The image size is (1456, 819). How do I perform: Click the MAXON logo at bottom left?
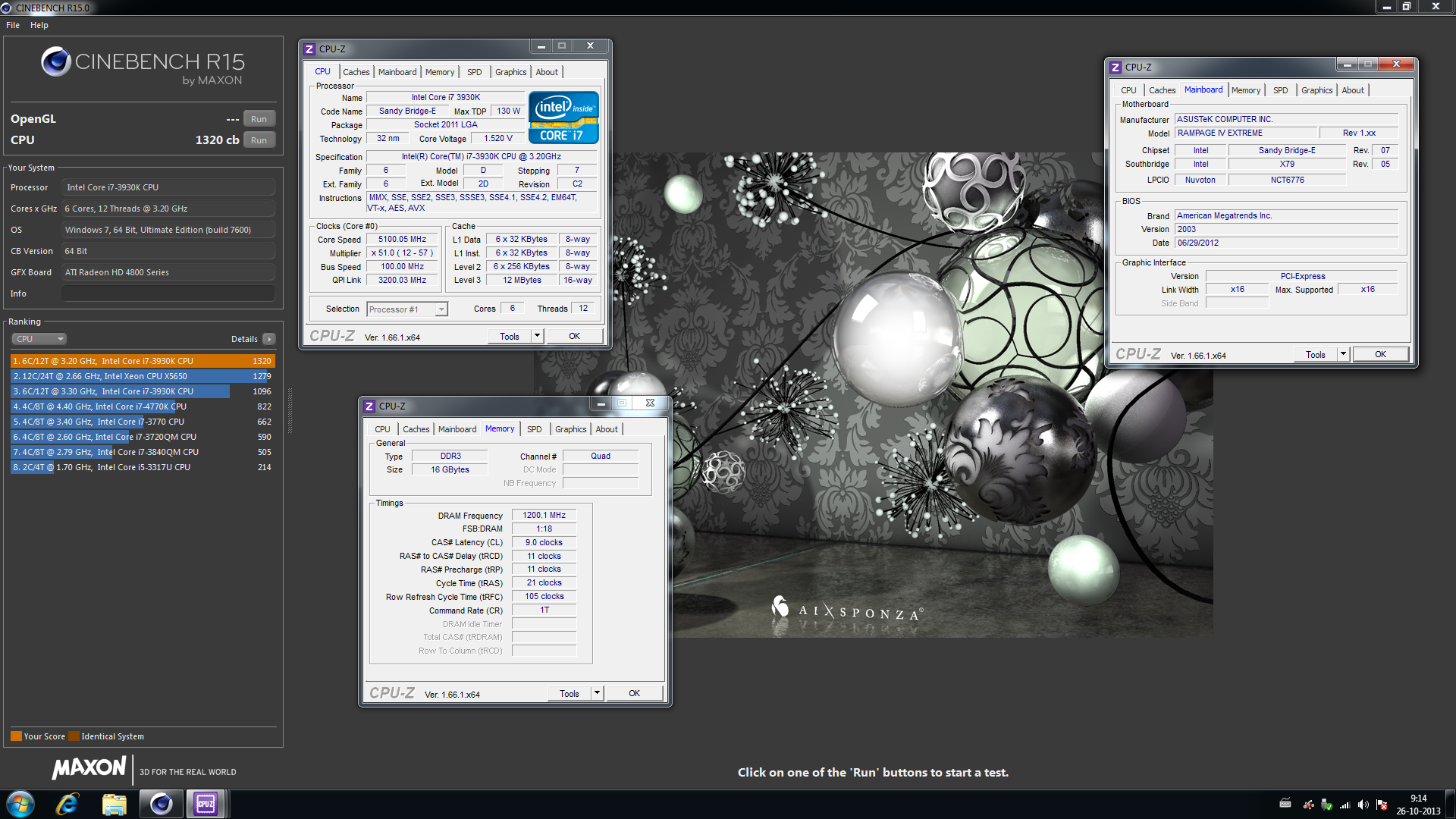pos(89,768)
